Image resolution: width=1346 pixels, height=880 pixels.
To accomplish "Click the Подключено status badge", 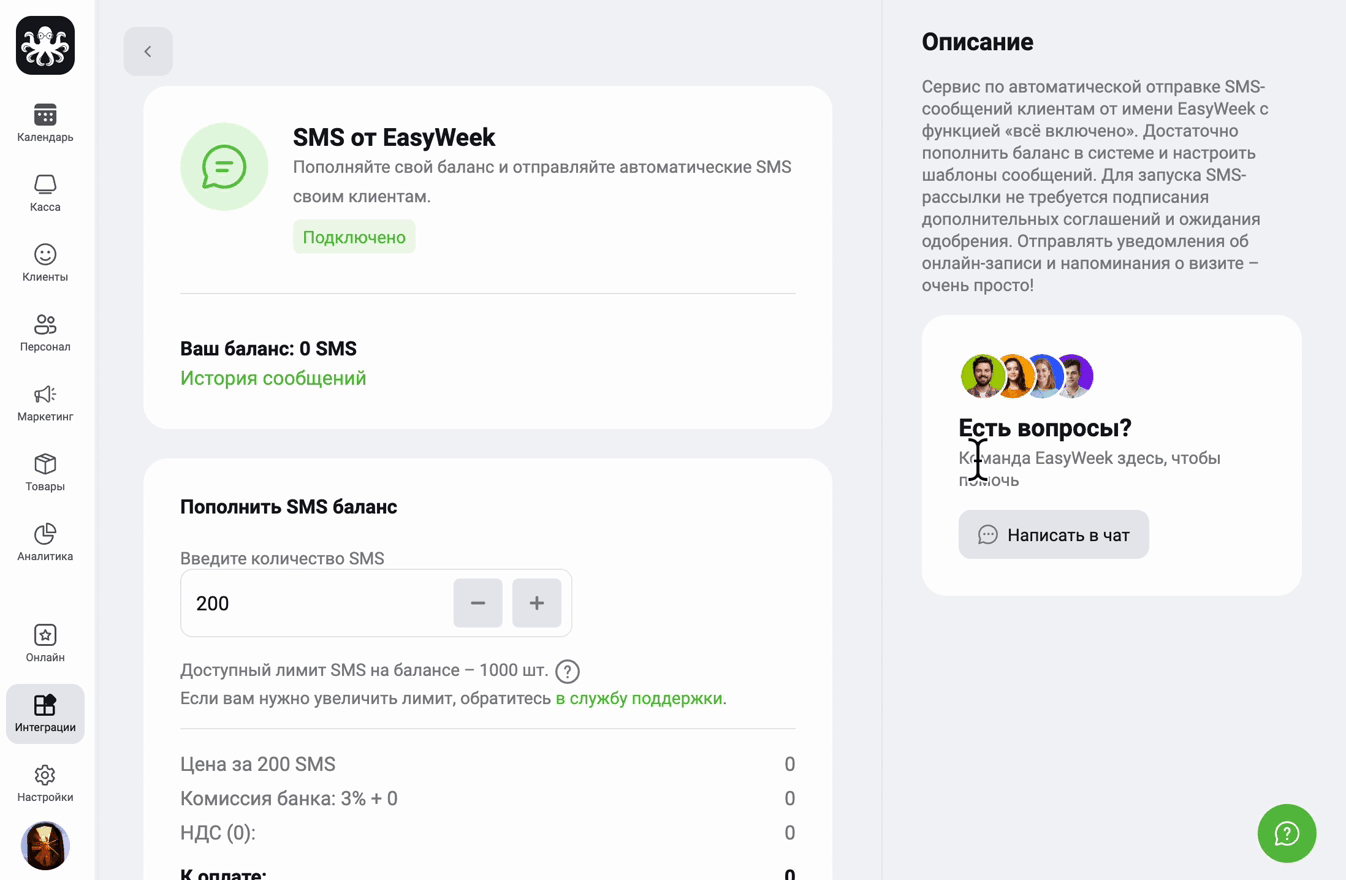I will (354, 237).
